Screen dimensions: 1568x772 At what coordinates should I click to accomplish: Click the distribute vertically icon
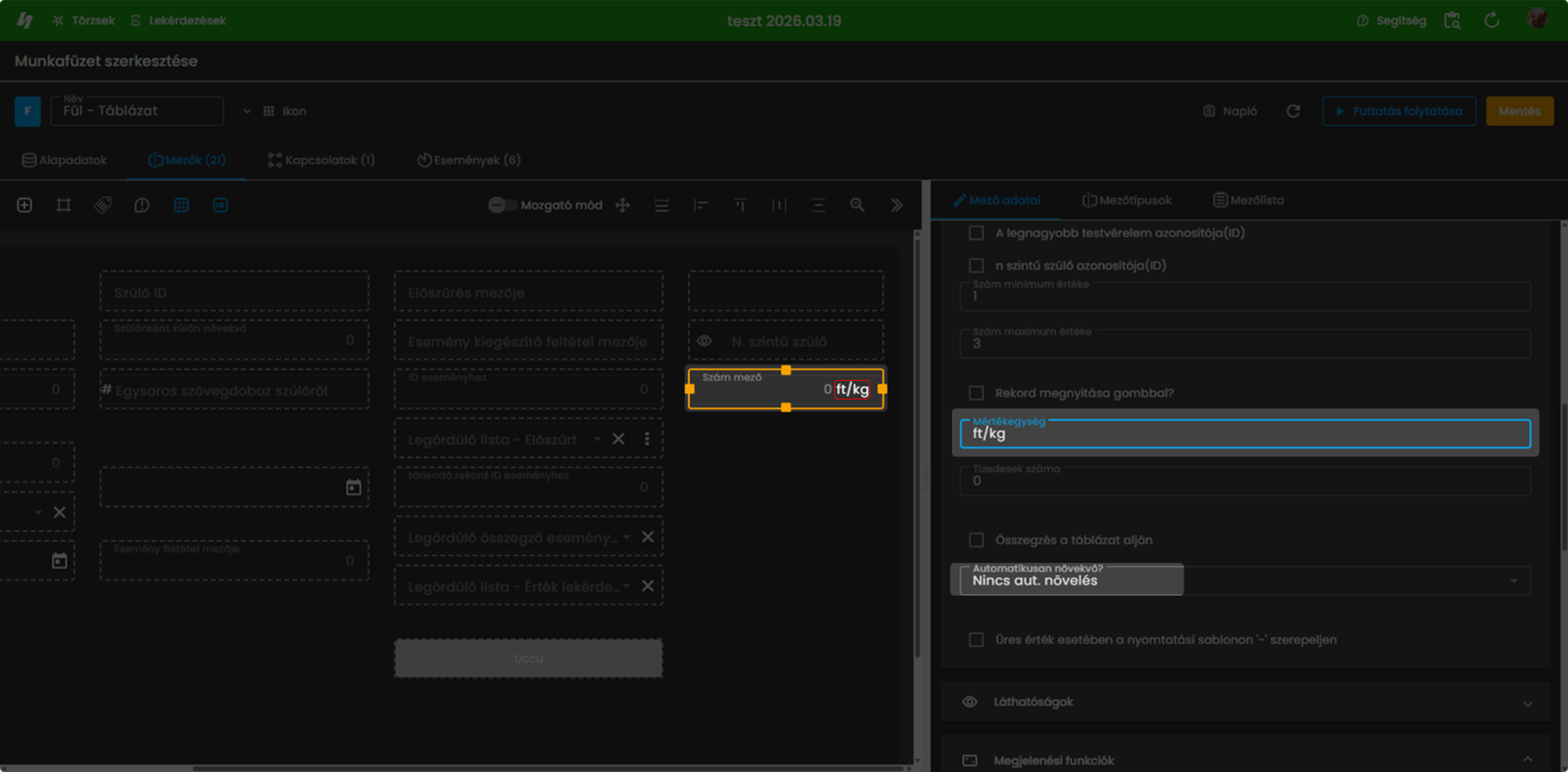point(819,205)
